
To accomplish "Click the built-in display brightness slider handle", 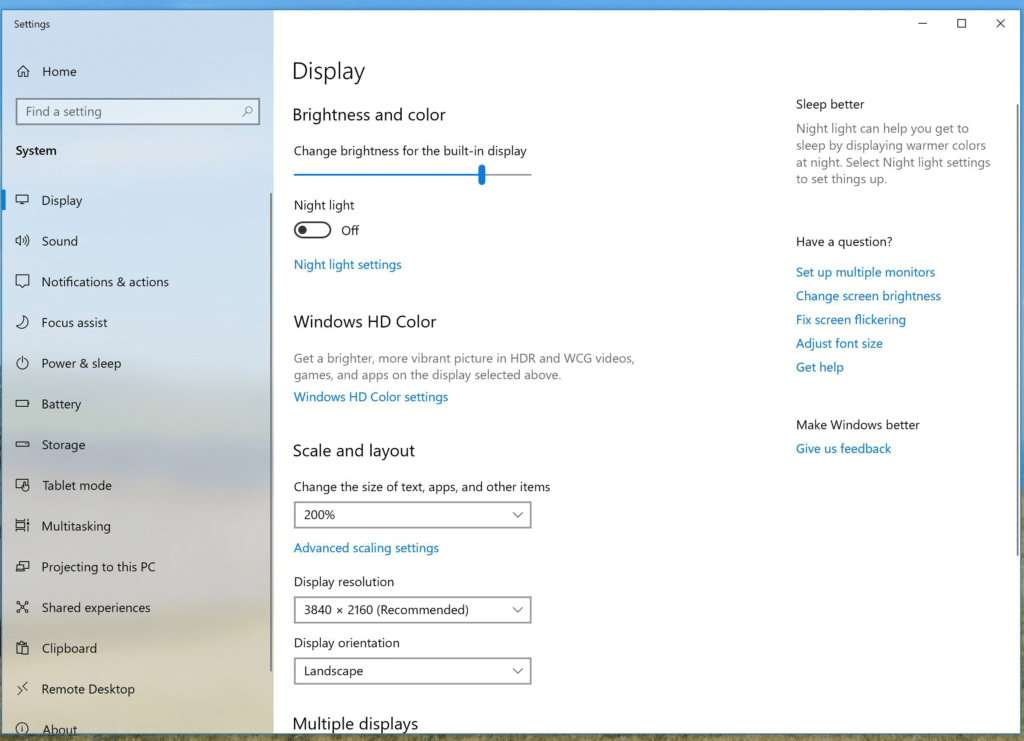I will coord(481,174).
